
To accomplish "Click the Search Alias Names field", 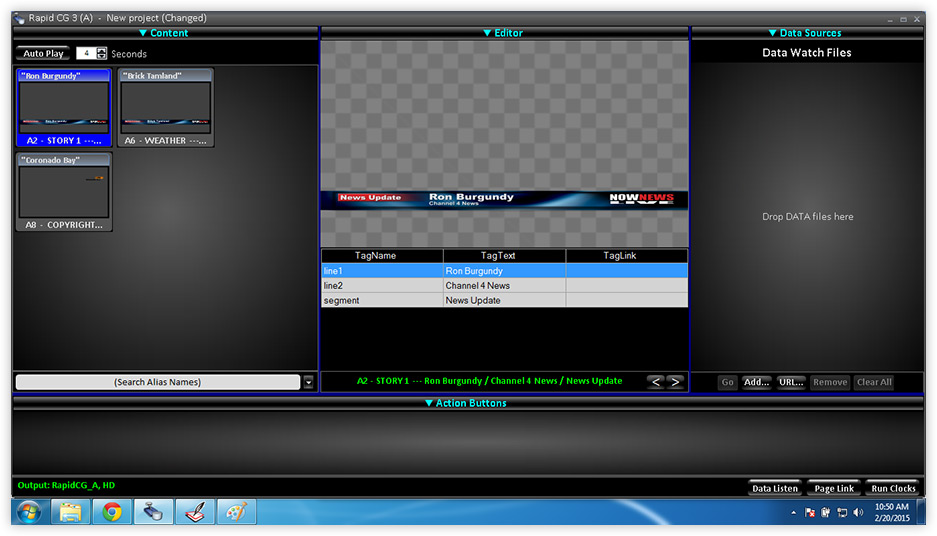I will (x=158, y=382).
